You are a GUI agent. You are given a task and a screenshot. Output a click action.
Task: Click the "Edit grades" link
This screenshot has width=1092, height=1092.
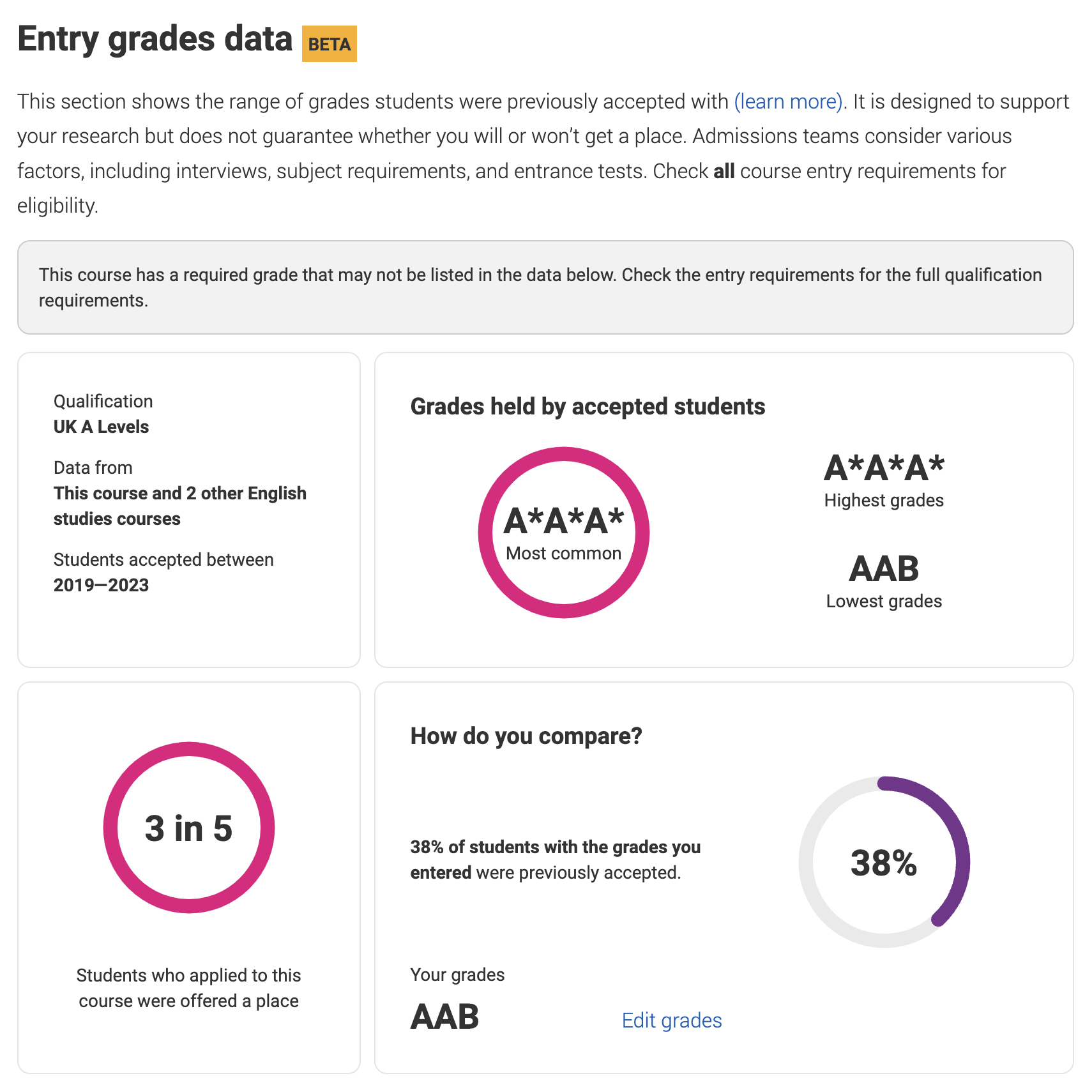click(671, 1020)
